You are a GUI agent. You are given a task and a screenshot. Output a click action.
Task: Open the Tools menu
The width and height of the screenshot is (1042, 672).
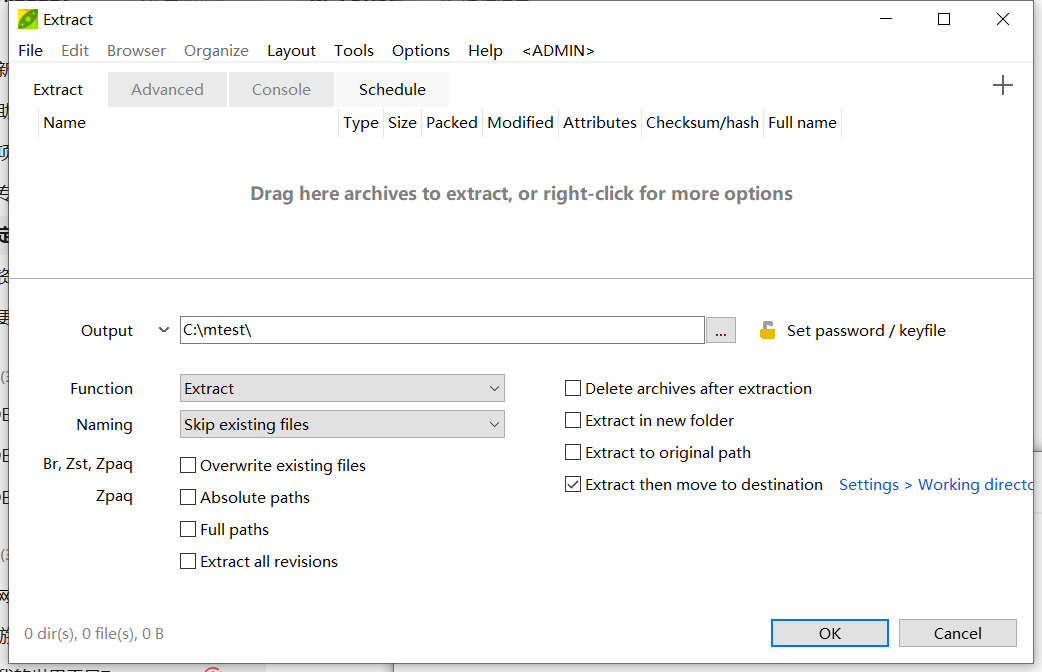(354, 51)
